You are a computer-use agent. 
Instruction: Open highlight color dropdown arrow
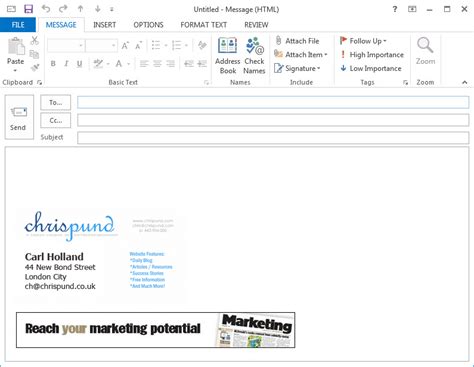[108, 64]
